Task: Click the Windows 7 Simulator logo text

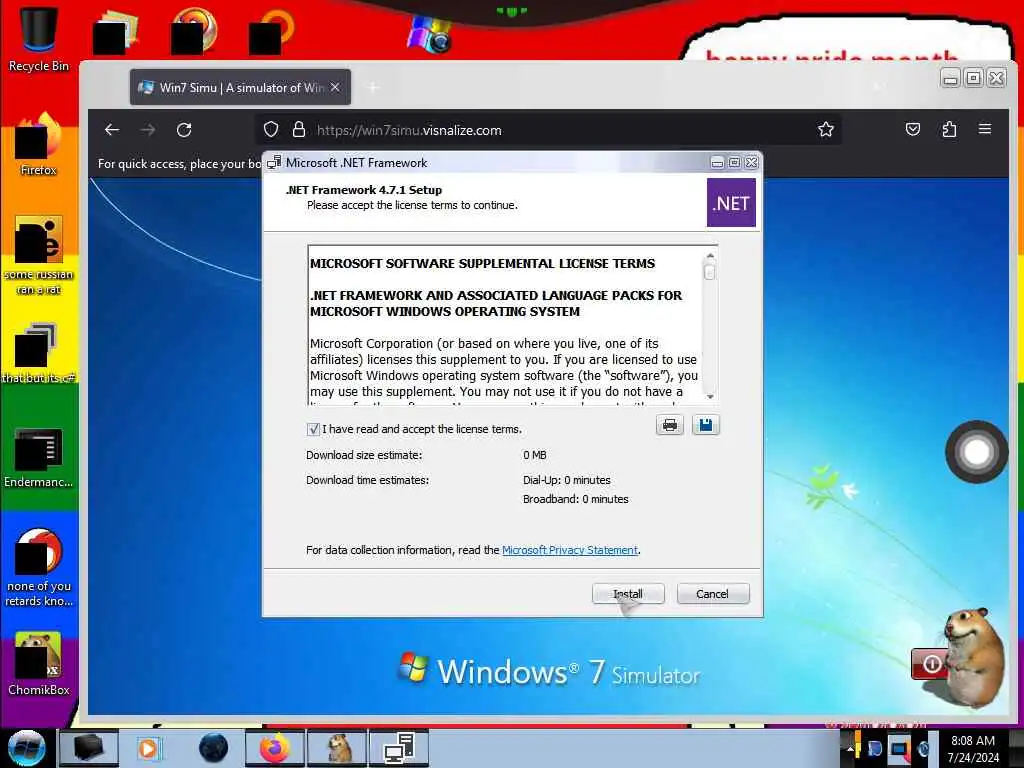Action: point(549,671)
